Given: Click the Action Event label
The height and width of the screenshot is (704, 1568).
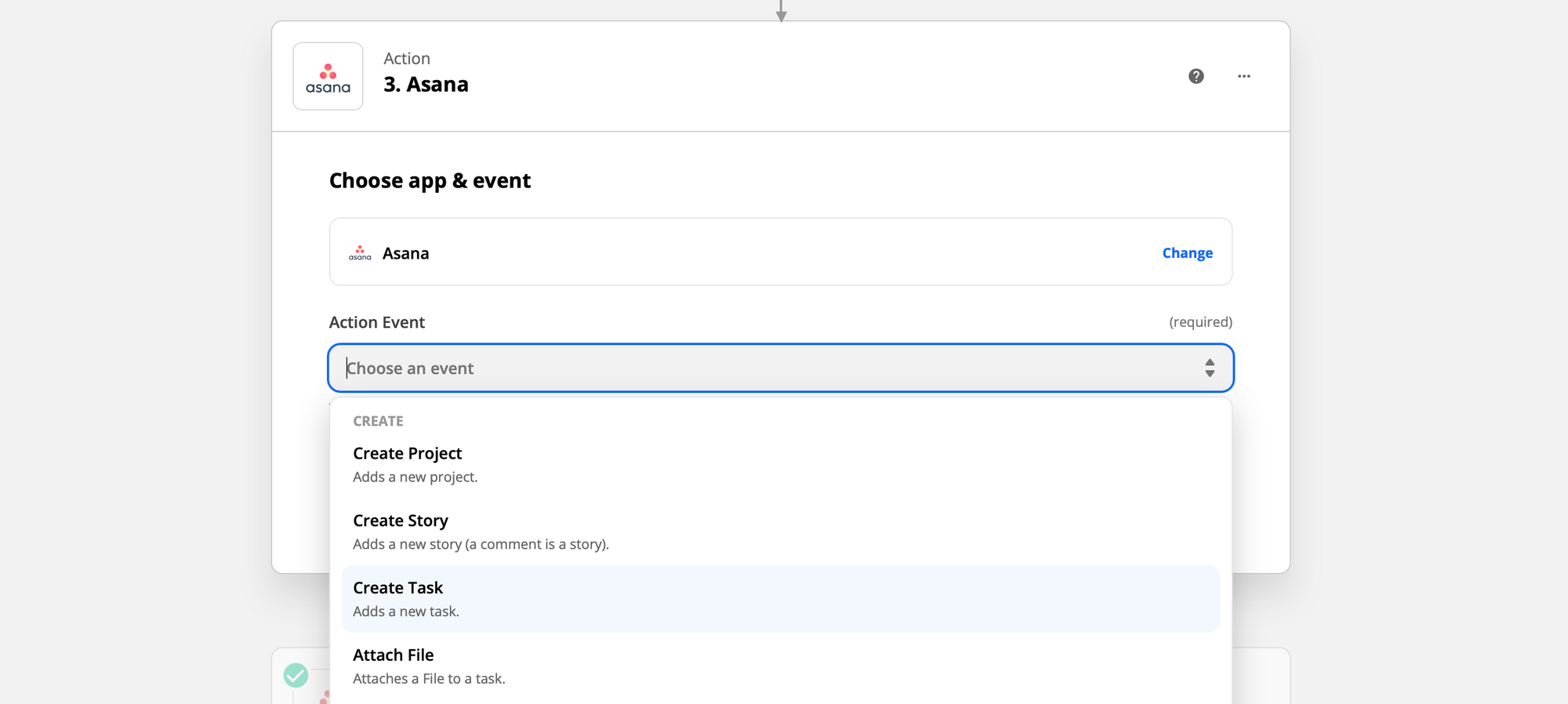Looking at the screenshot, I should pos(377,322).
